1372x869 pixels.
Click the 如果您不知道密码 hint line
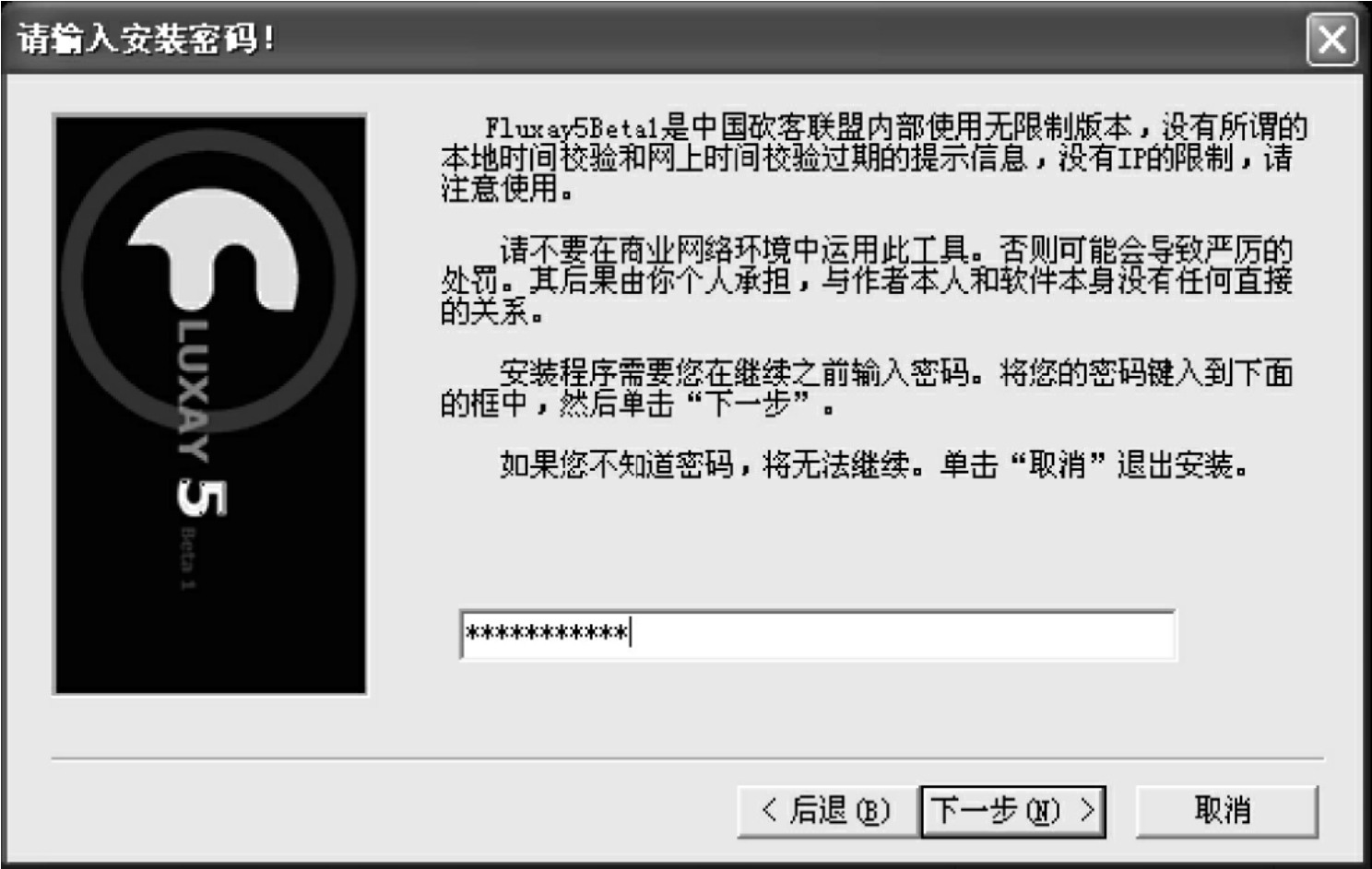pyautogui.click(x=873, y=464)
